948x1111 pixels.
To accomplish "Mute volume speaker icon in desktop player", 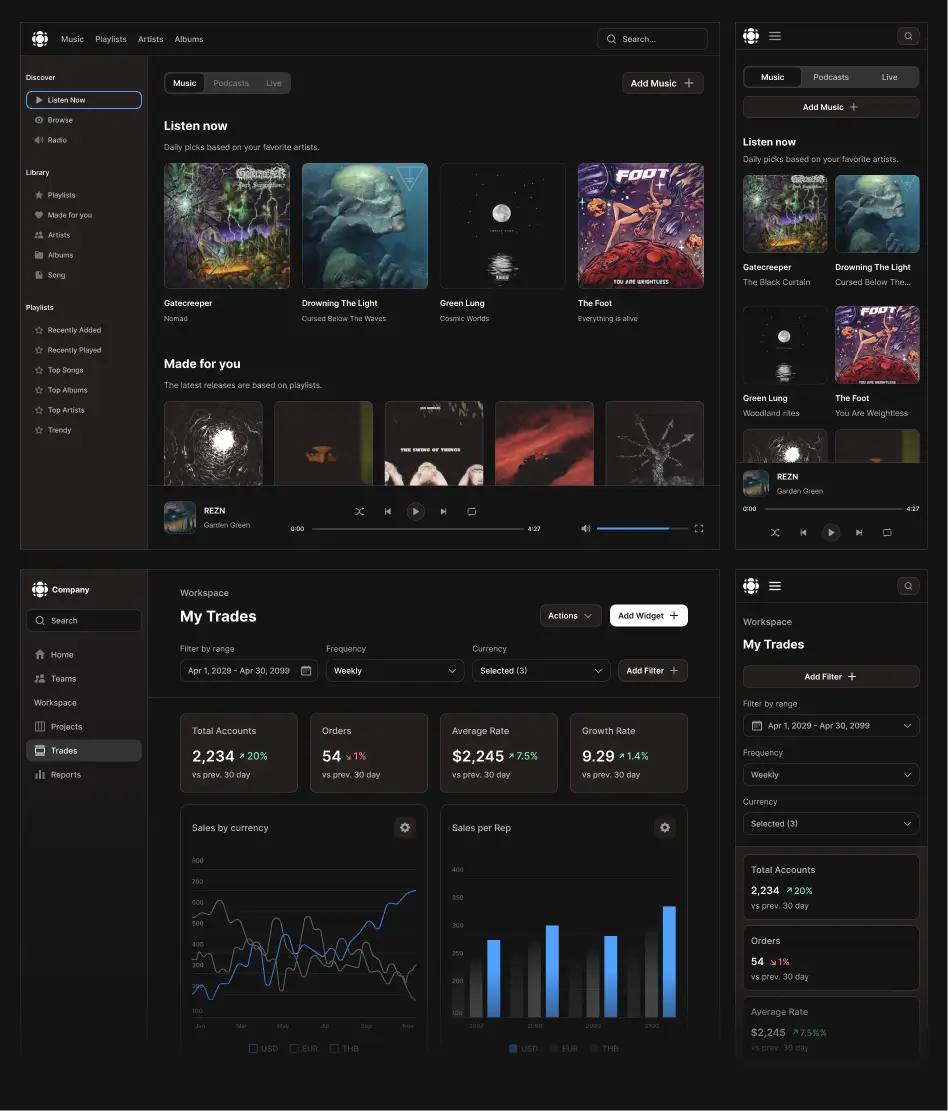I will [x=585, y=529].
